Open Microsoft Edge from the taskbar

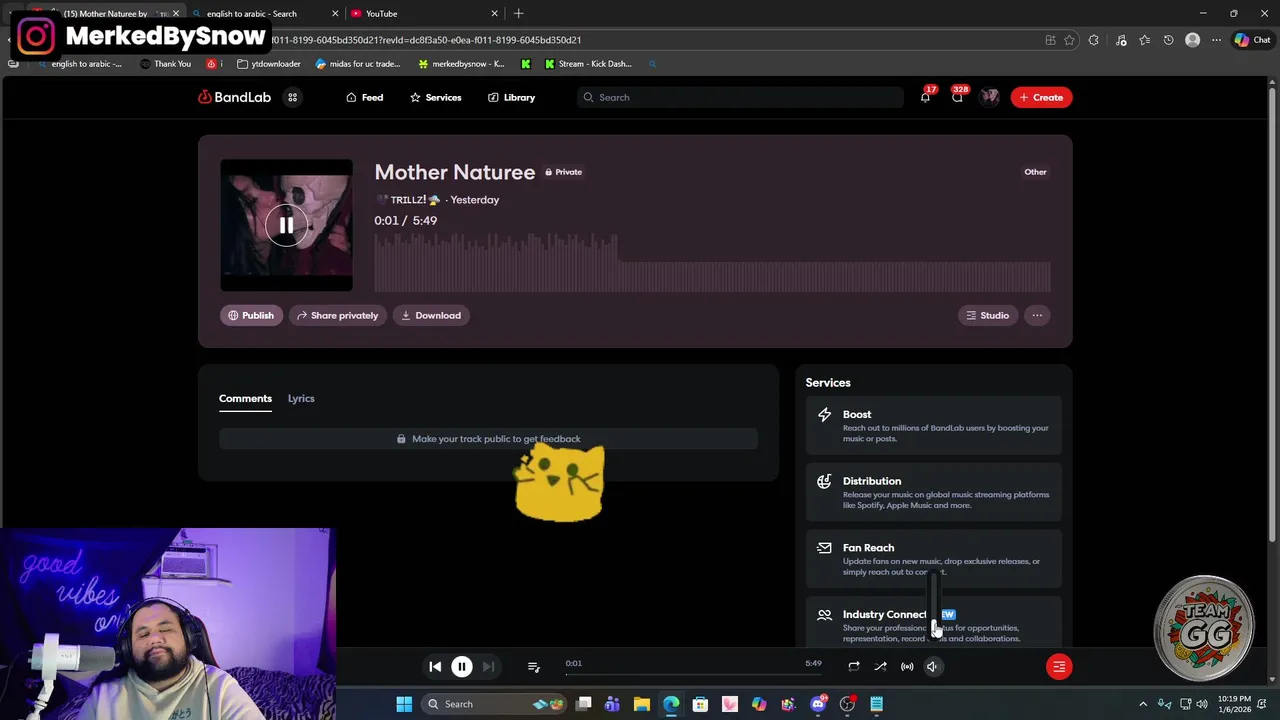coord(671,704)
